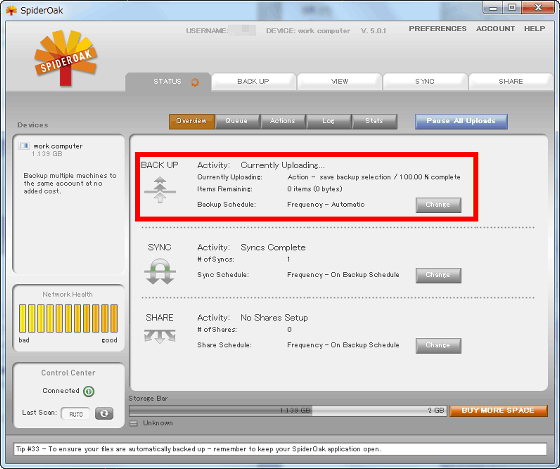This screenshot has width=560, height=469.
Task: Switch to the VIEW tab
Action: [339, 82]
